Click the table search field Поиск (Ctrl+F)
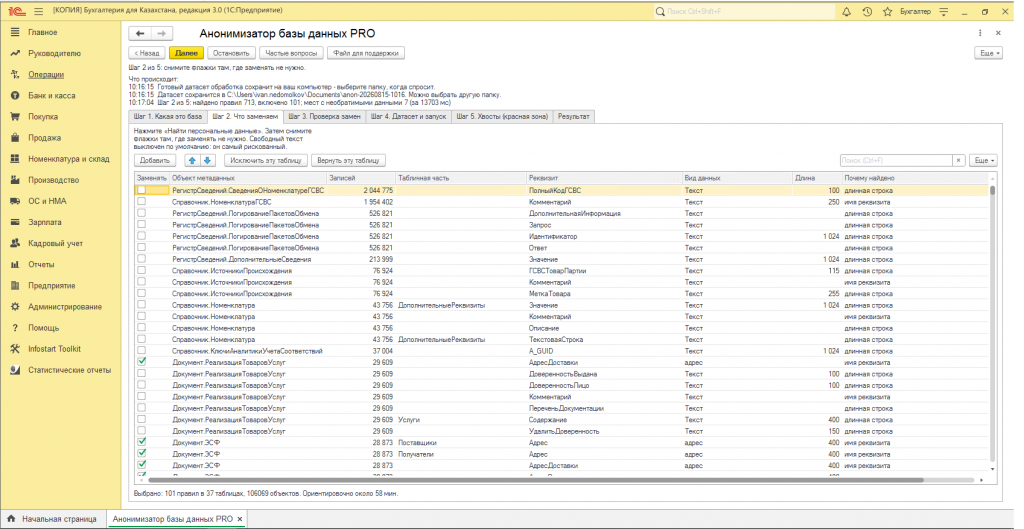 pos(896,160)
